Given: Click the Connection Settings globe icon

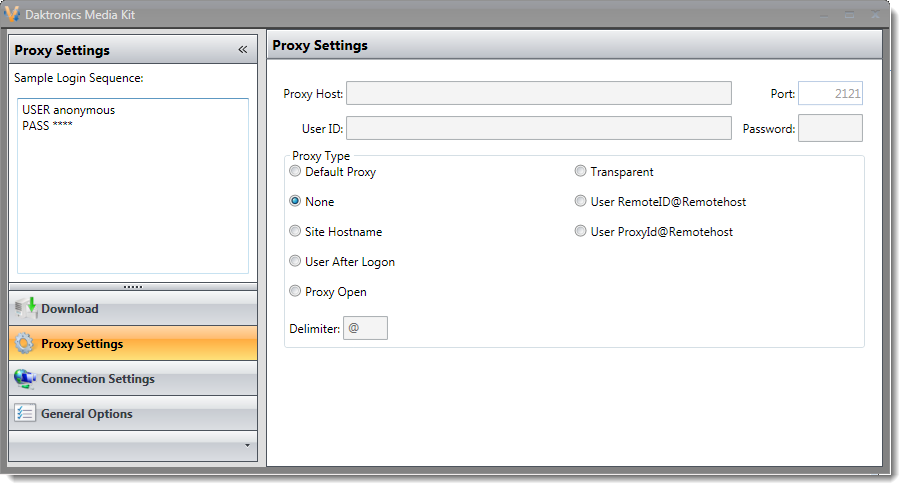Looking at the screenshot, I should [25, 379].
